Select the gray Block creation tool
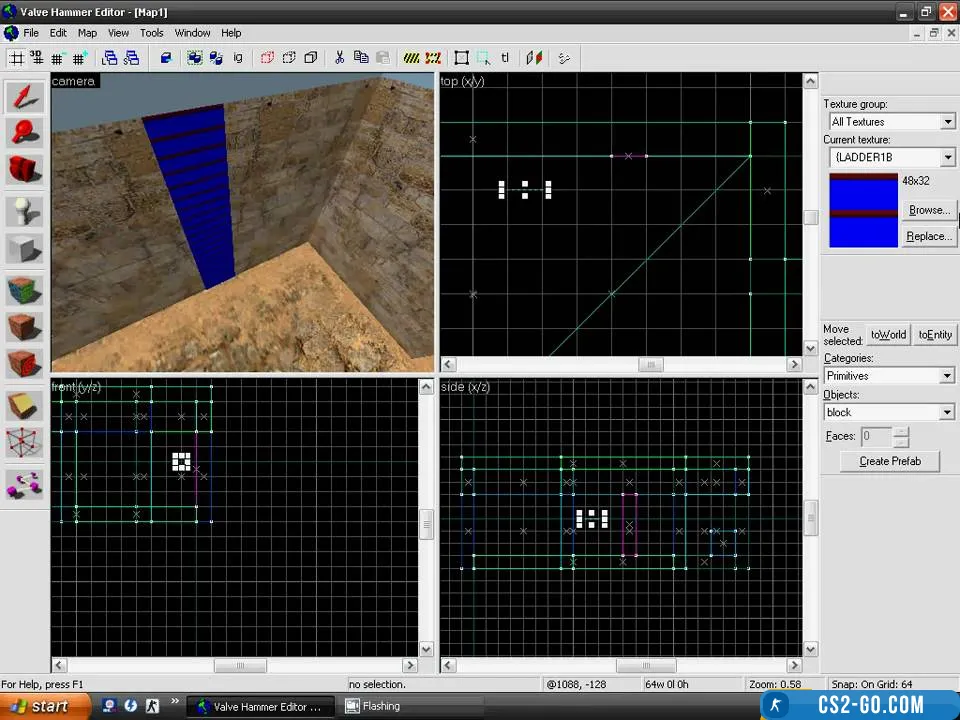This screenshot has height=720, width=960. 24,249
